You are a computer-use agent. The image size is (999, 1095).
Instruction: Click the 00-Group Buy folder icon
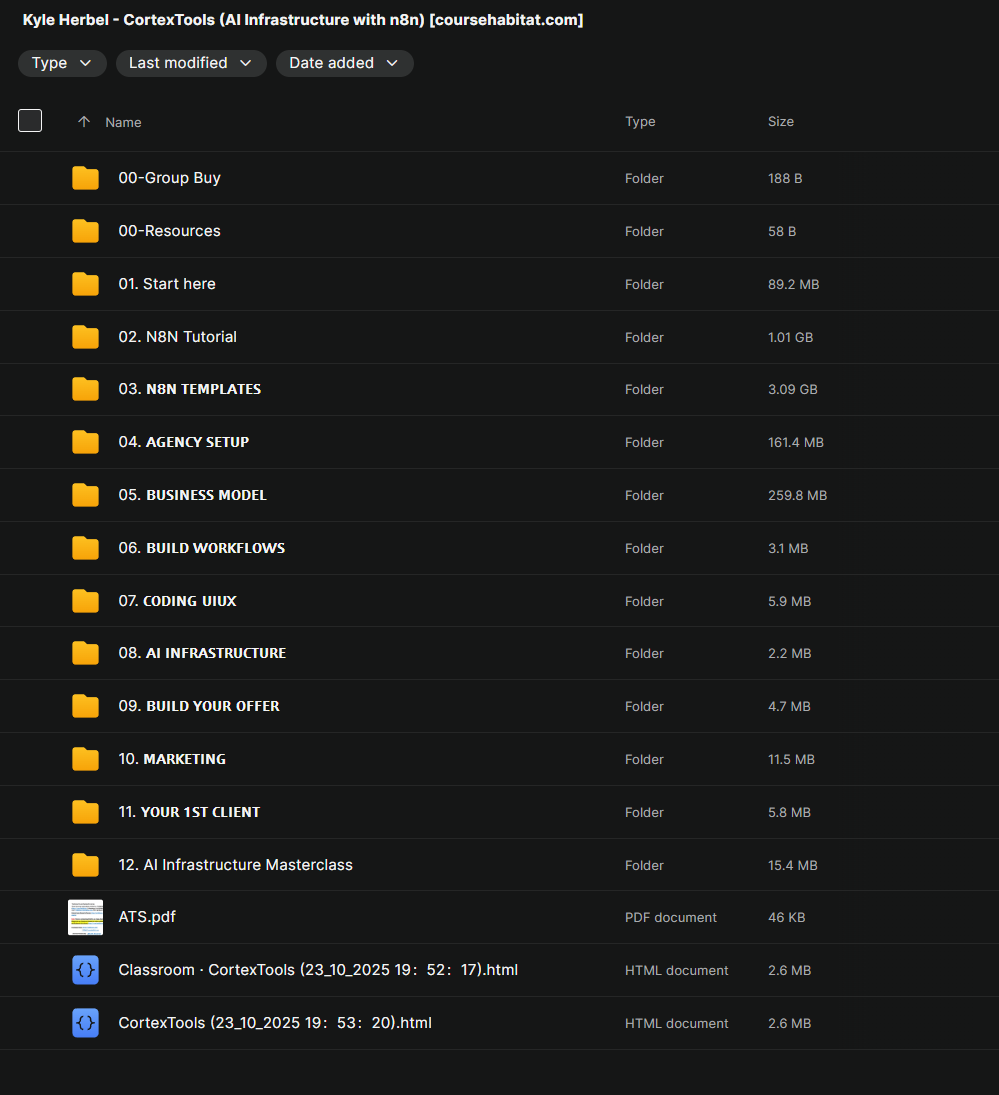click(x=85, y=178)
